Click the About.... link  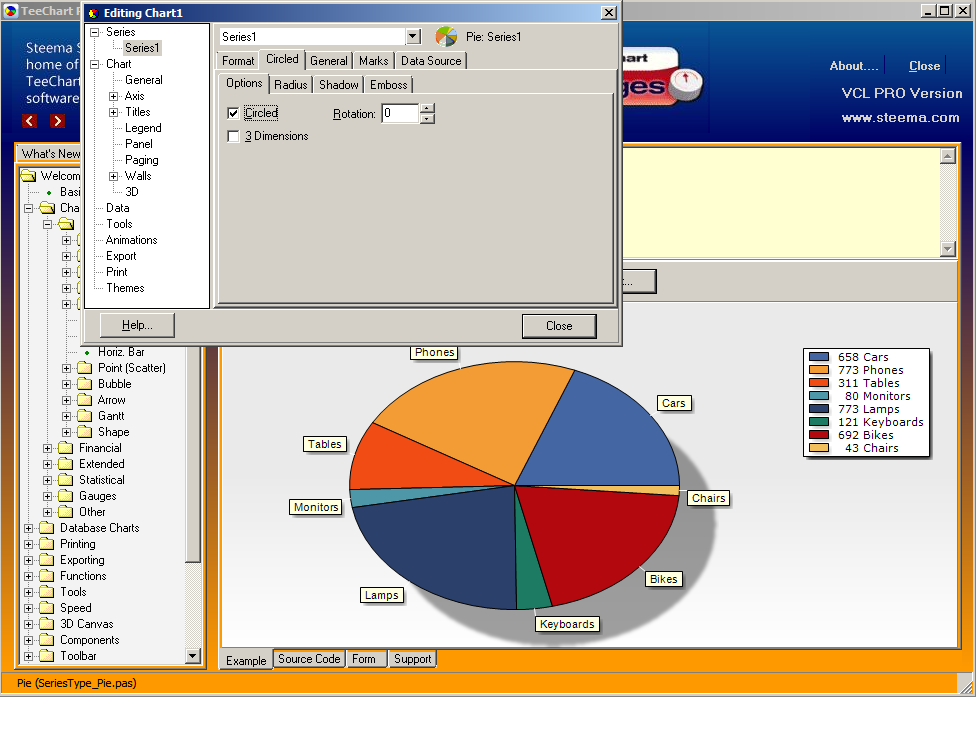click(854, 66)
